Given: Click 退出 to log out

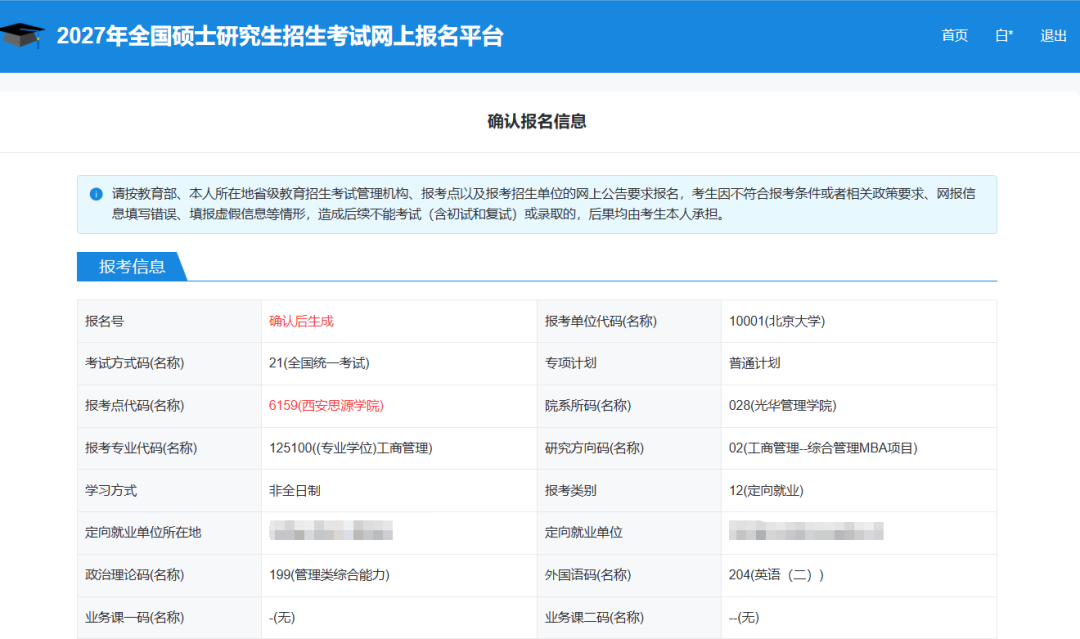Looking at the screenshot, I should click(x=1053, y=36).
